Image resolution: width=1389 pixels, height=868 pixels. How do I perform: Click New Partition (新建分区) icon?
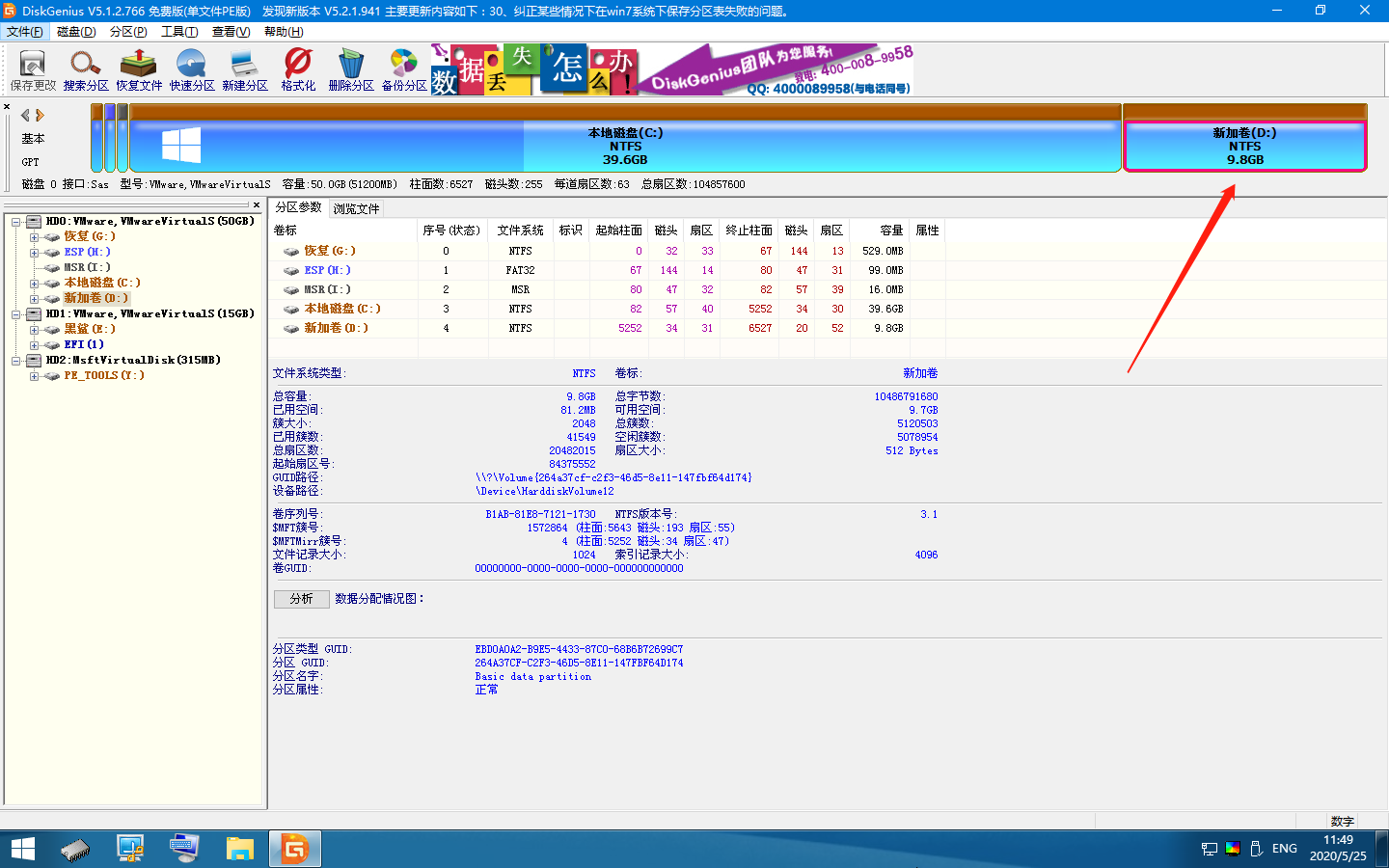click(x=245, y=70)
